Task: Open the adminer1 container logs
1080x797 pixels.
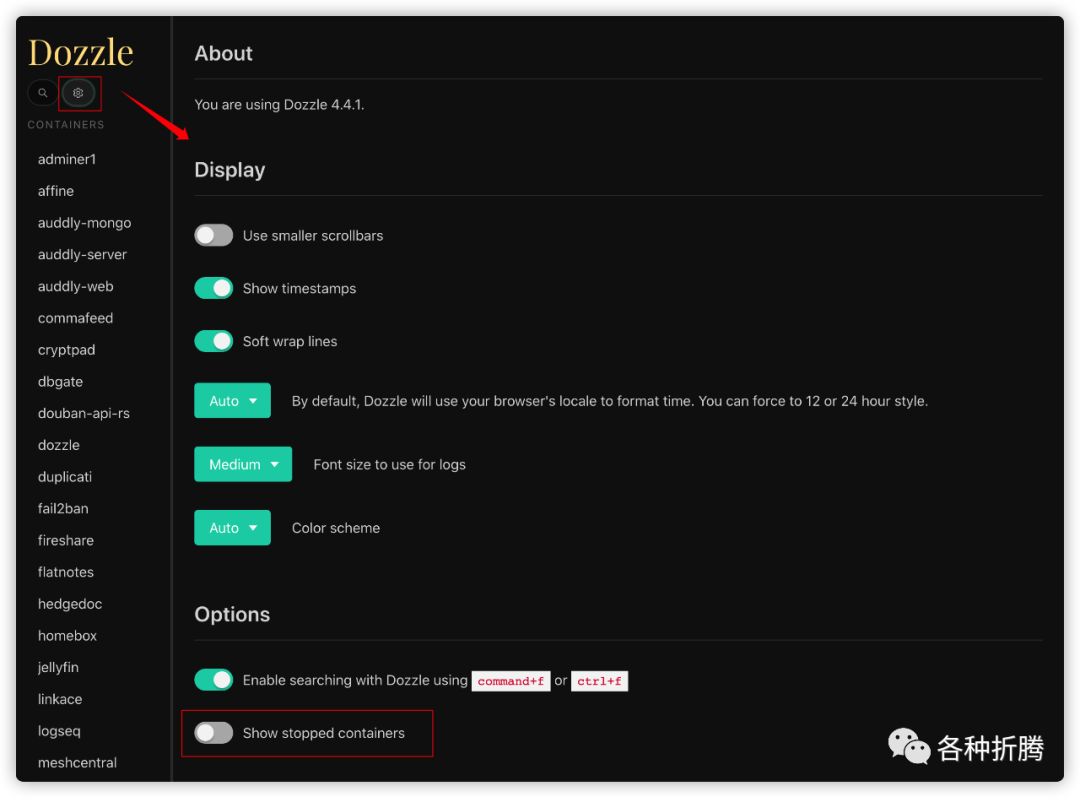Action: pyautogui.click(x=67, y=159)
